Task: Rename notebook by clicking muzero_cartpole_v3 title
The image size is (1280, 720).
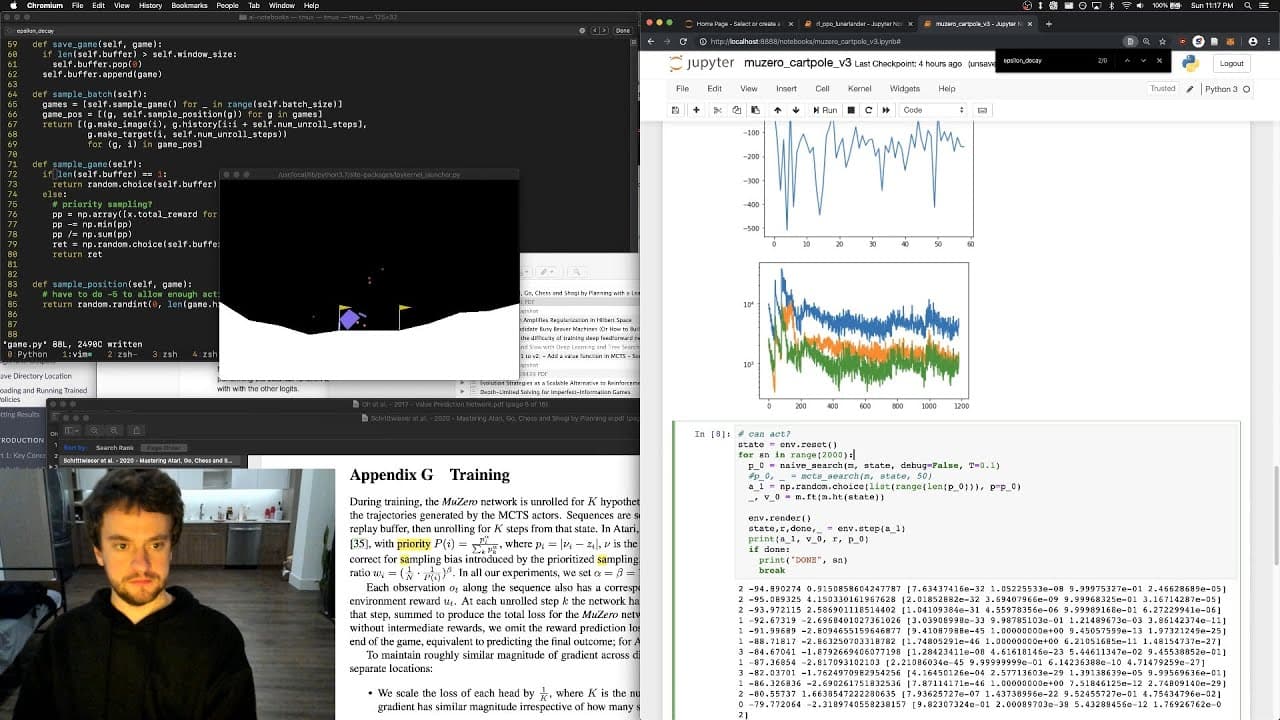Action: [797, 63]
